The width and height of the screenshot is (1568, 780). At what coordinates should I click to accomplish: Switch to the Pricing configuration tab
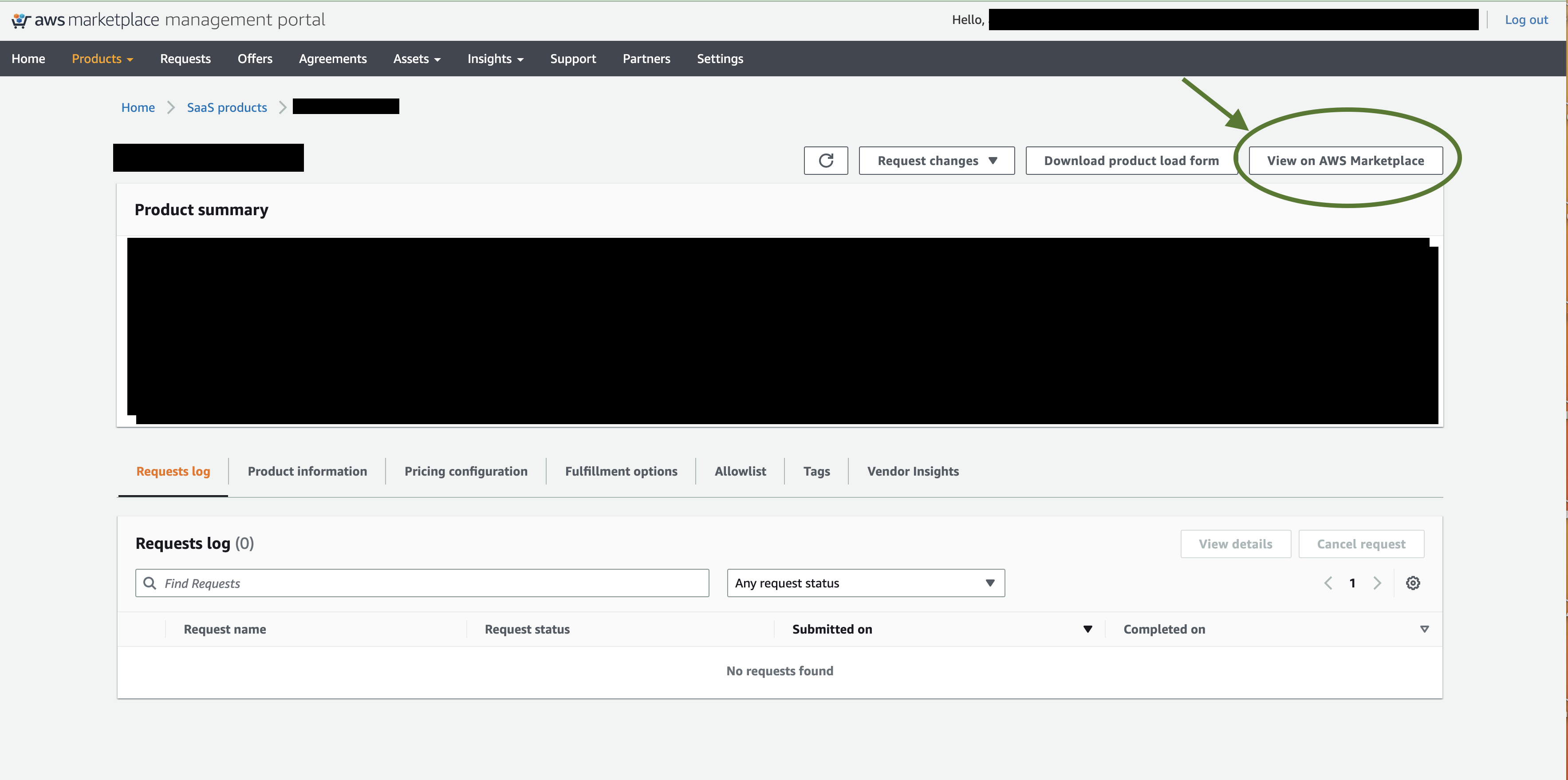pos(465,471)
